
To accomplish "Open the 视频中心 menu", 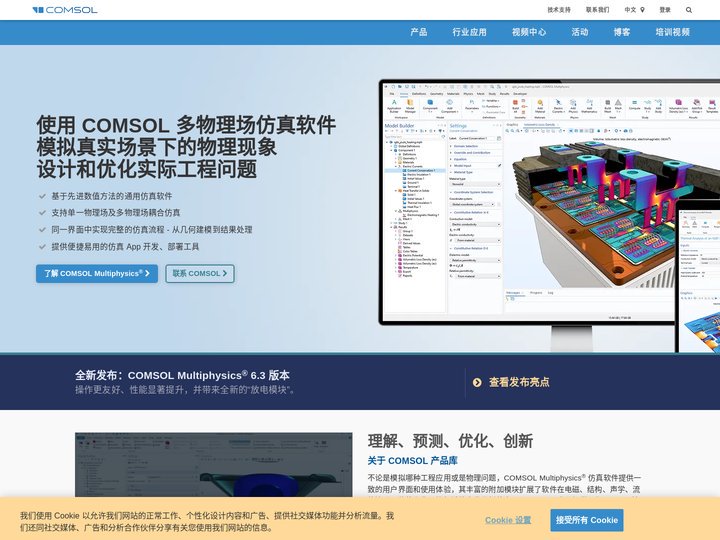I will [529, 32].
